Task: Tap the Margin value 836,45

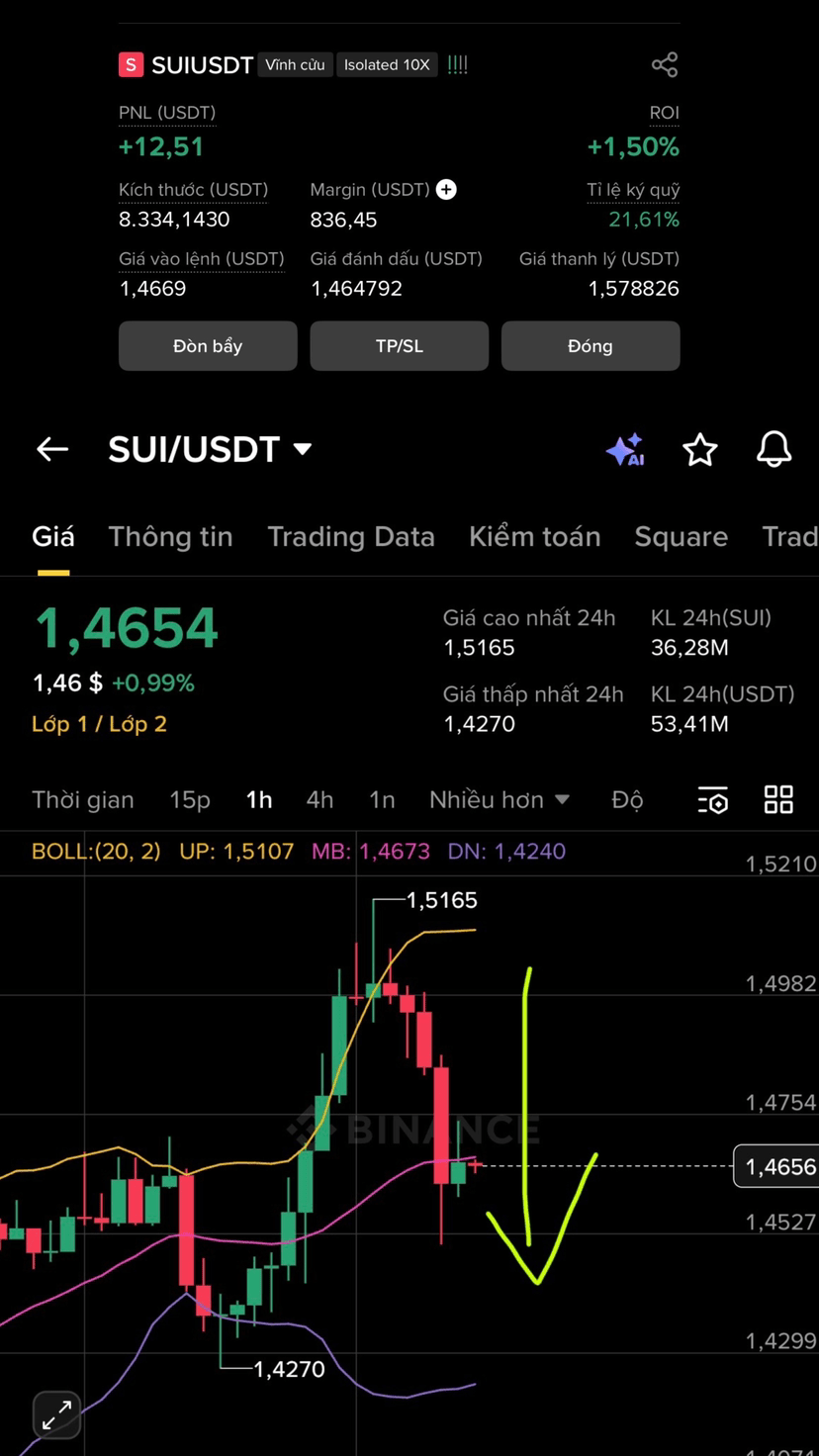Action: (x=343, y=220)
